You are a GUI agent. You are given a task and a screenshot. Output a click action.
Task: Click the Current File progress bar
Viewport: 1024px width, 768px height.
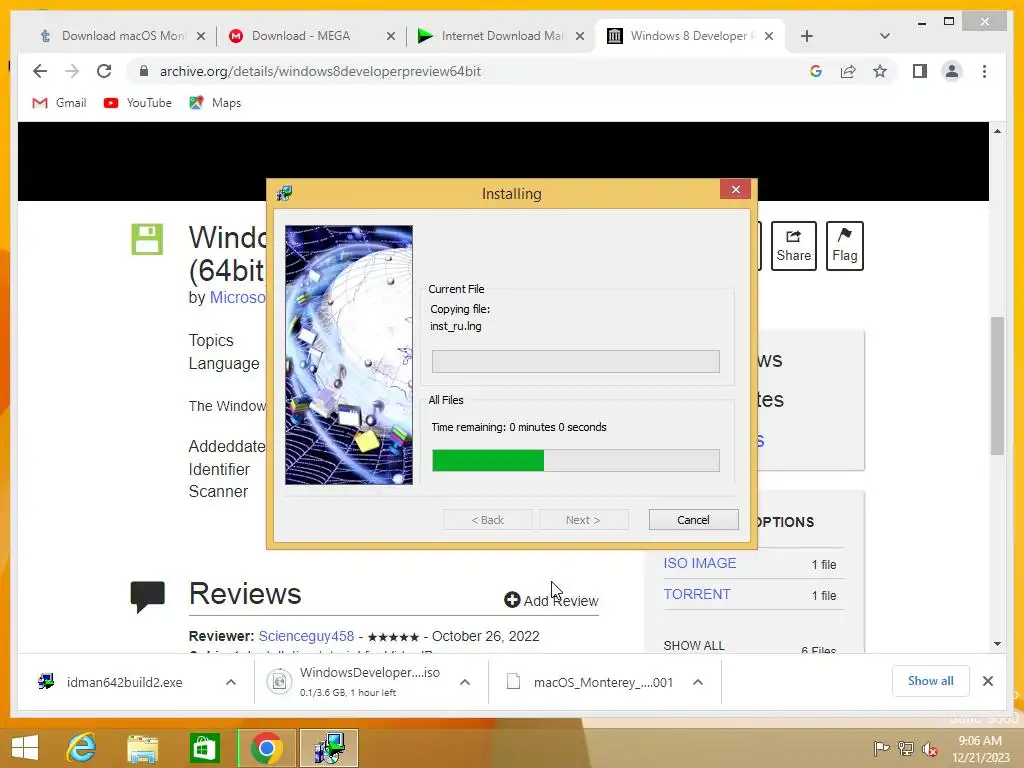(x=575, y=361)
